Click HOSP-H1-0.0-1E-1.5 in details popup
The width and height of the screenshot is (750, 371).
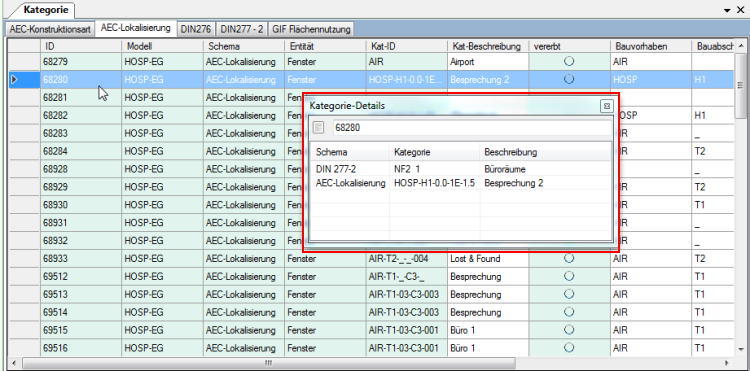[434, 183]
